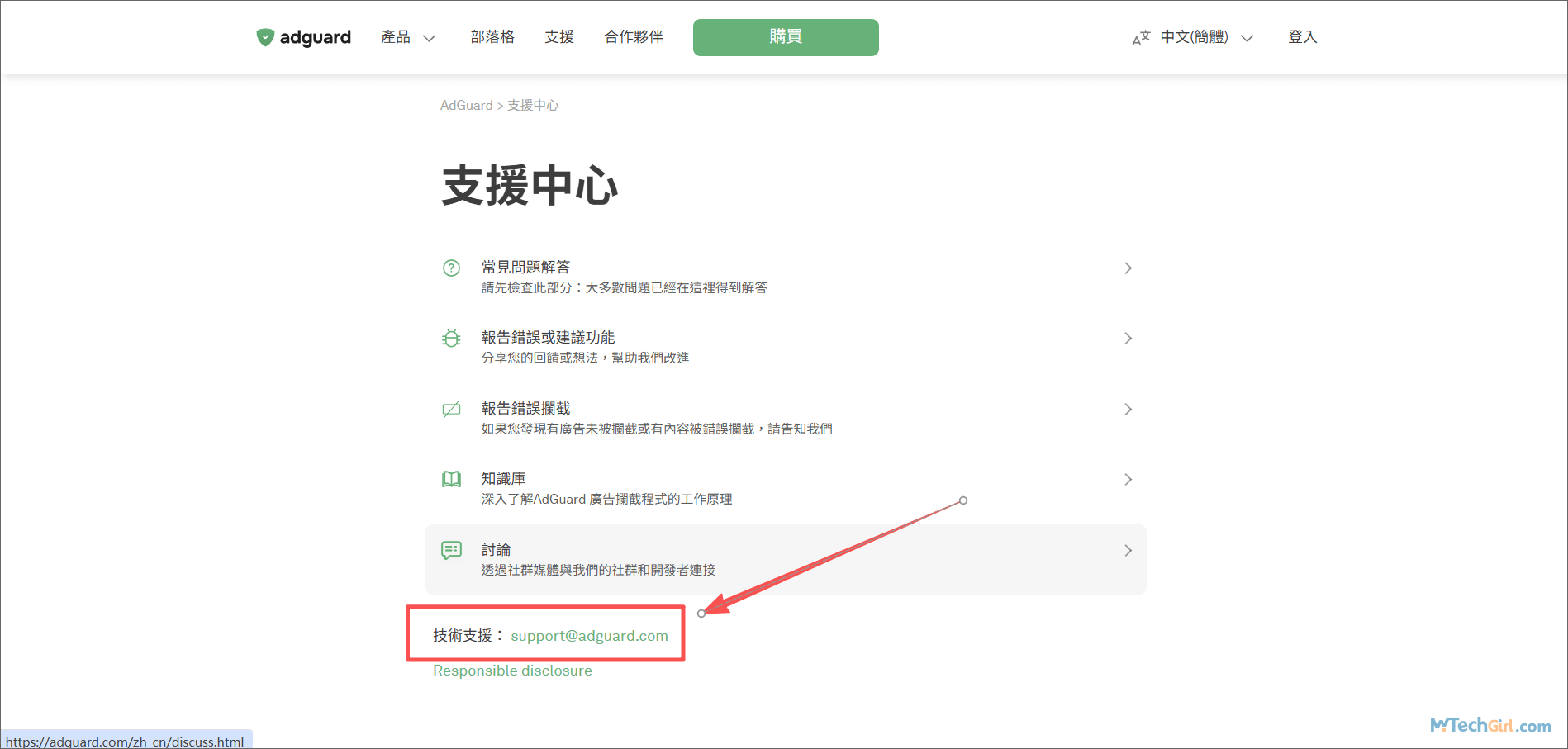Click the bug report icon
The height and width of the screenshot is (749, 1568).
(451, 339)
